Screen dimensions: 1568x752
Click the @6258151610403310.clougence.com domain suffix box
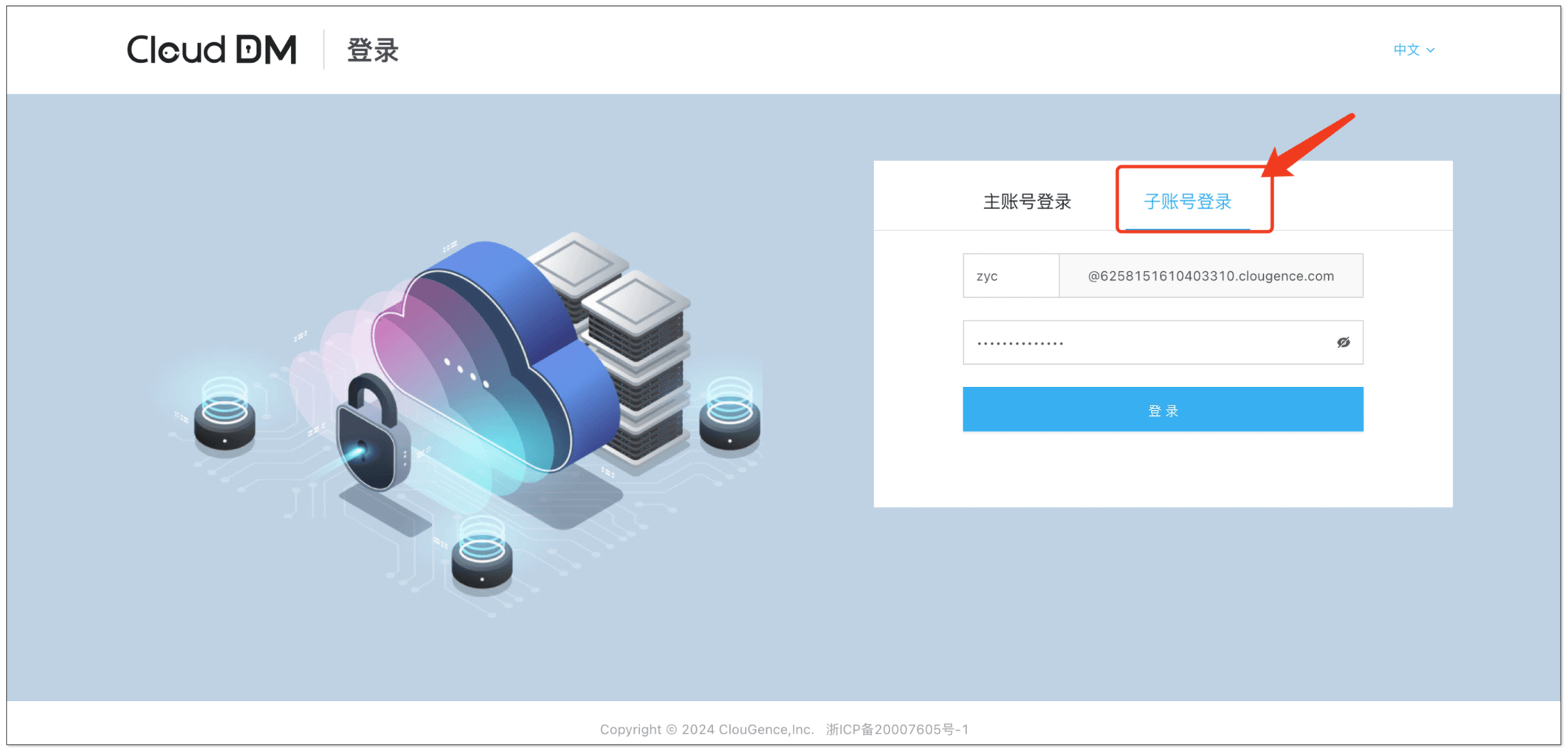point(1210,276)
